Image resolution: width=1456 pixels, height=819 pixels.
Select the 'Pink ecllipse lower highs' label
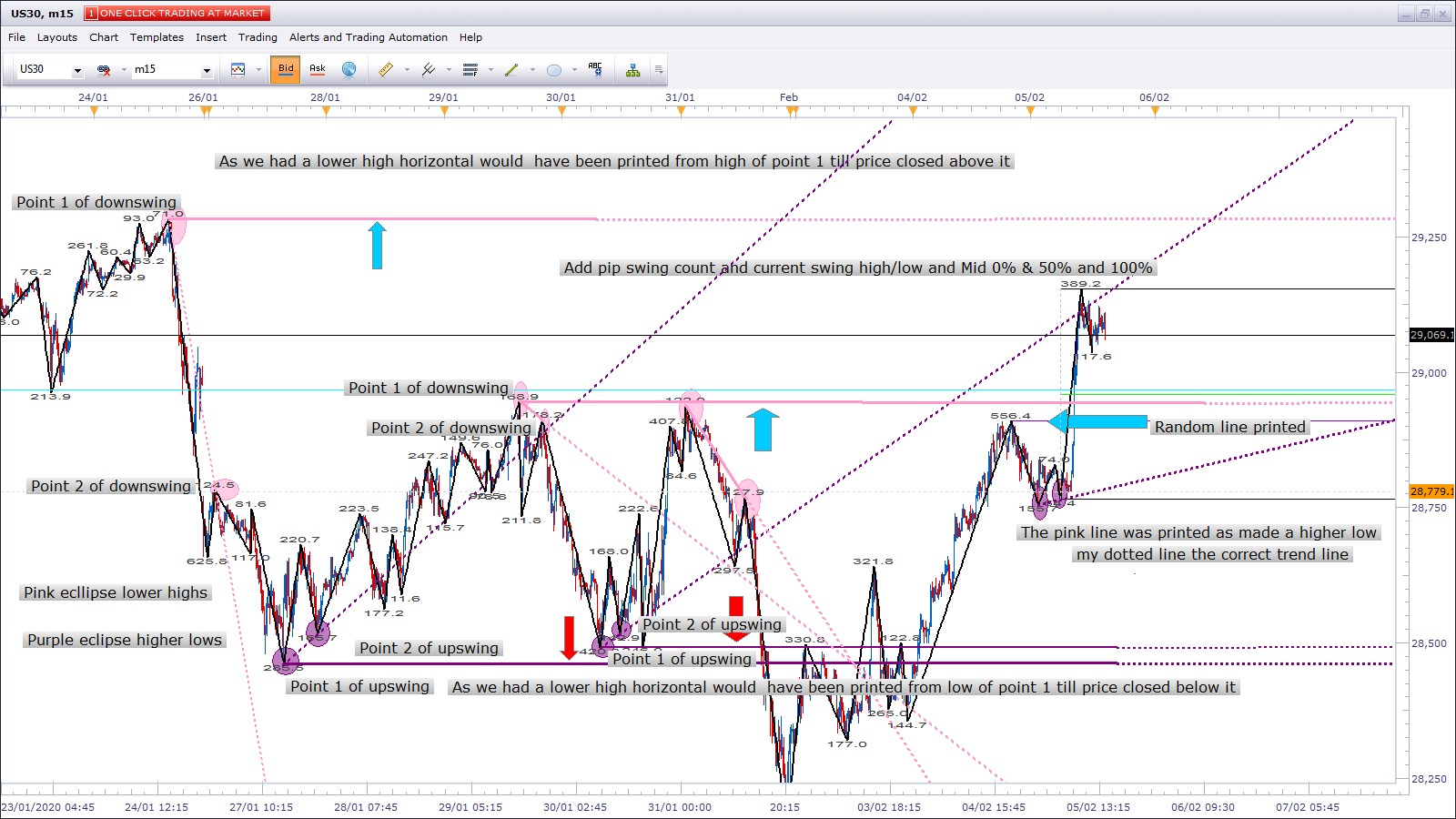[116, 592]
